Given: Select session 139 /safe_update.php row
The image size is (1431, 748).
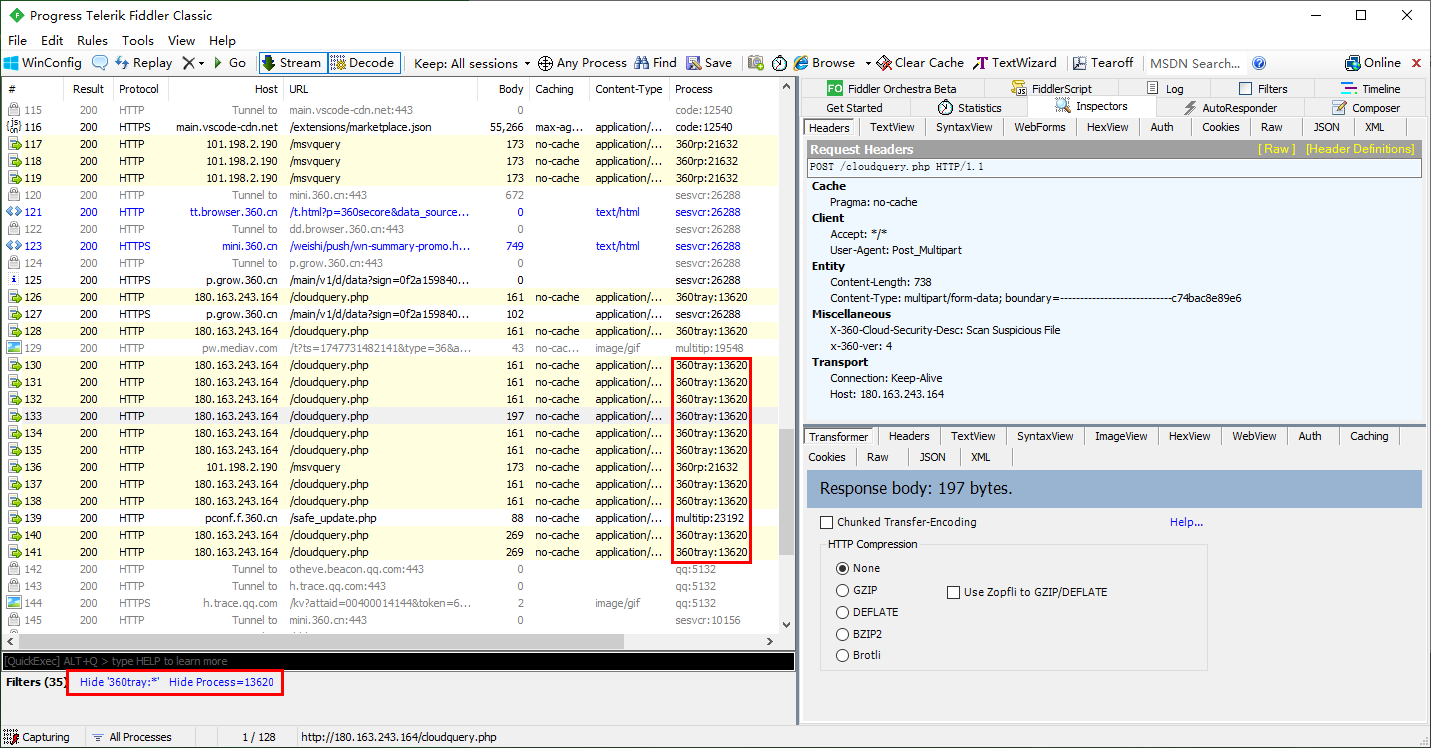Looking at the screenshot, I should tap(389, 518).
